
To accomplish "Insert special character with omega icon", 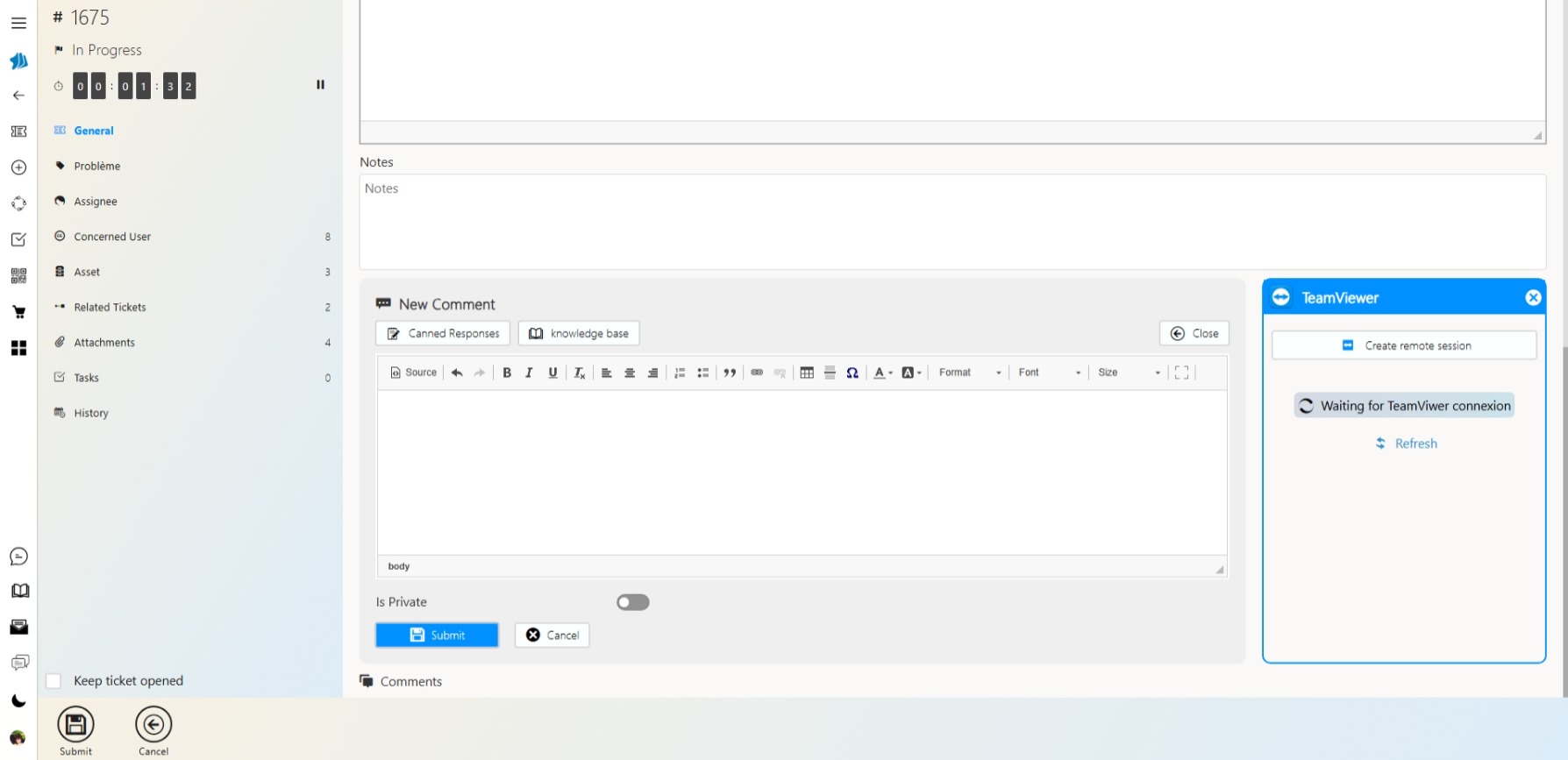I will 852,373.
